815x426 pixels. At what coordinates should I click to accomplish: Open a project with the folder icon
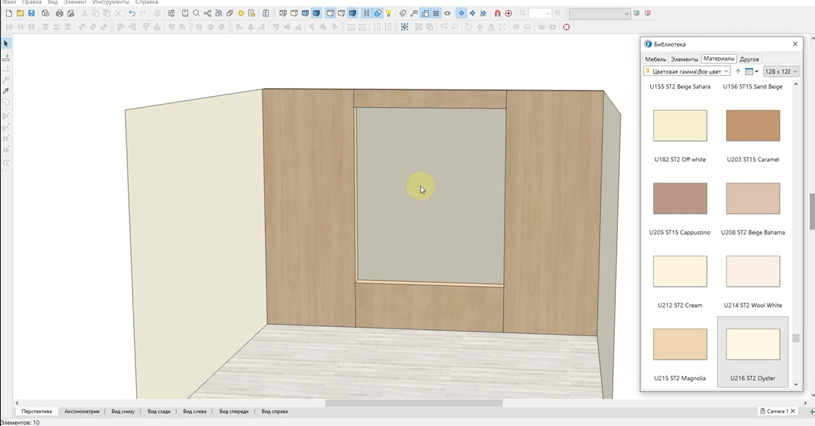tap(20, 13)
